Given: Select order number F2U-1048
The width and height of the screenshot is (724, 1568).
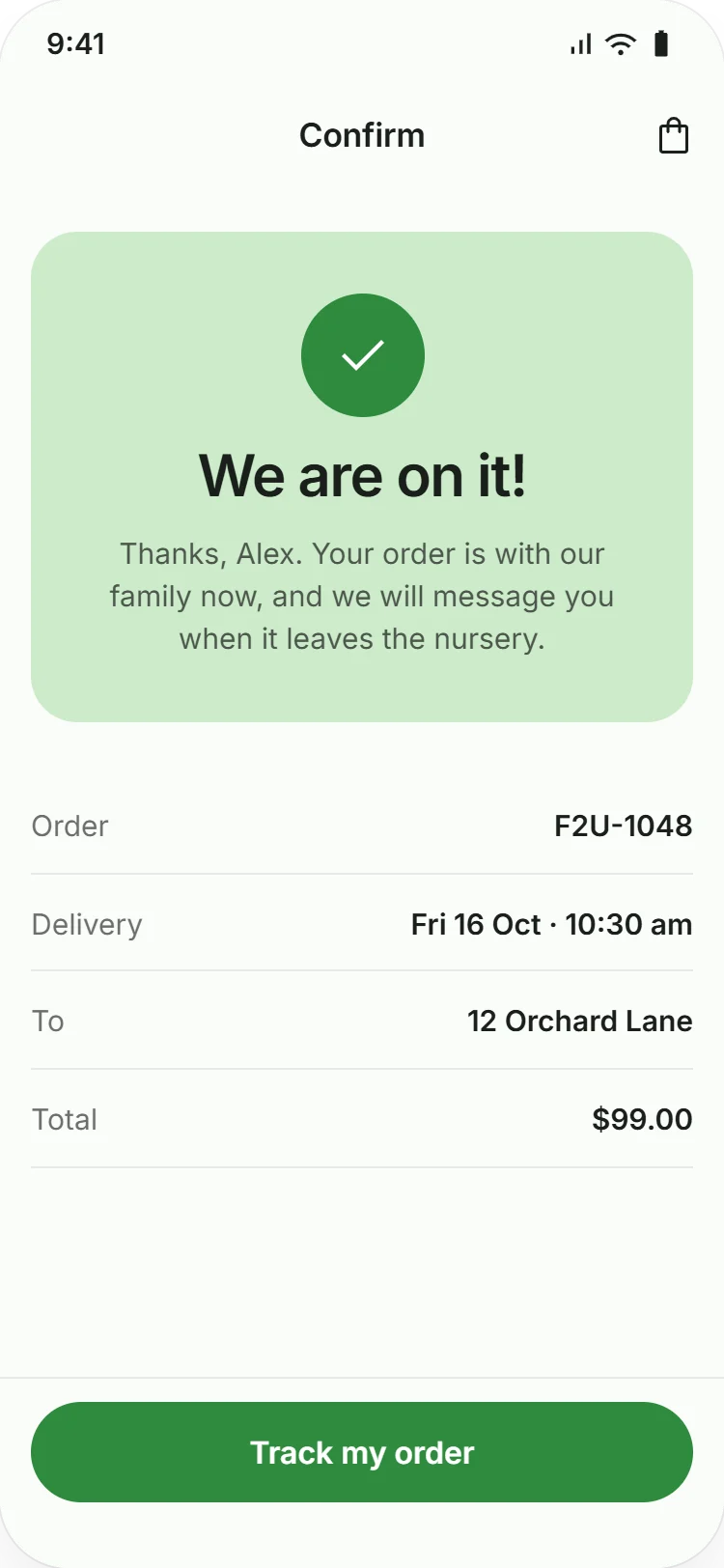Looking at the screenshot, I should (x=623, y=826).
